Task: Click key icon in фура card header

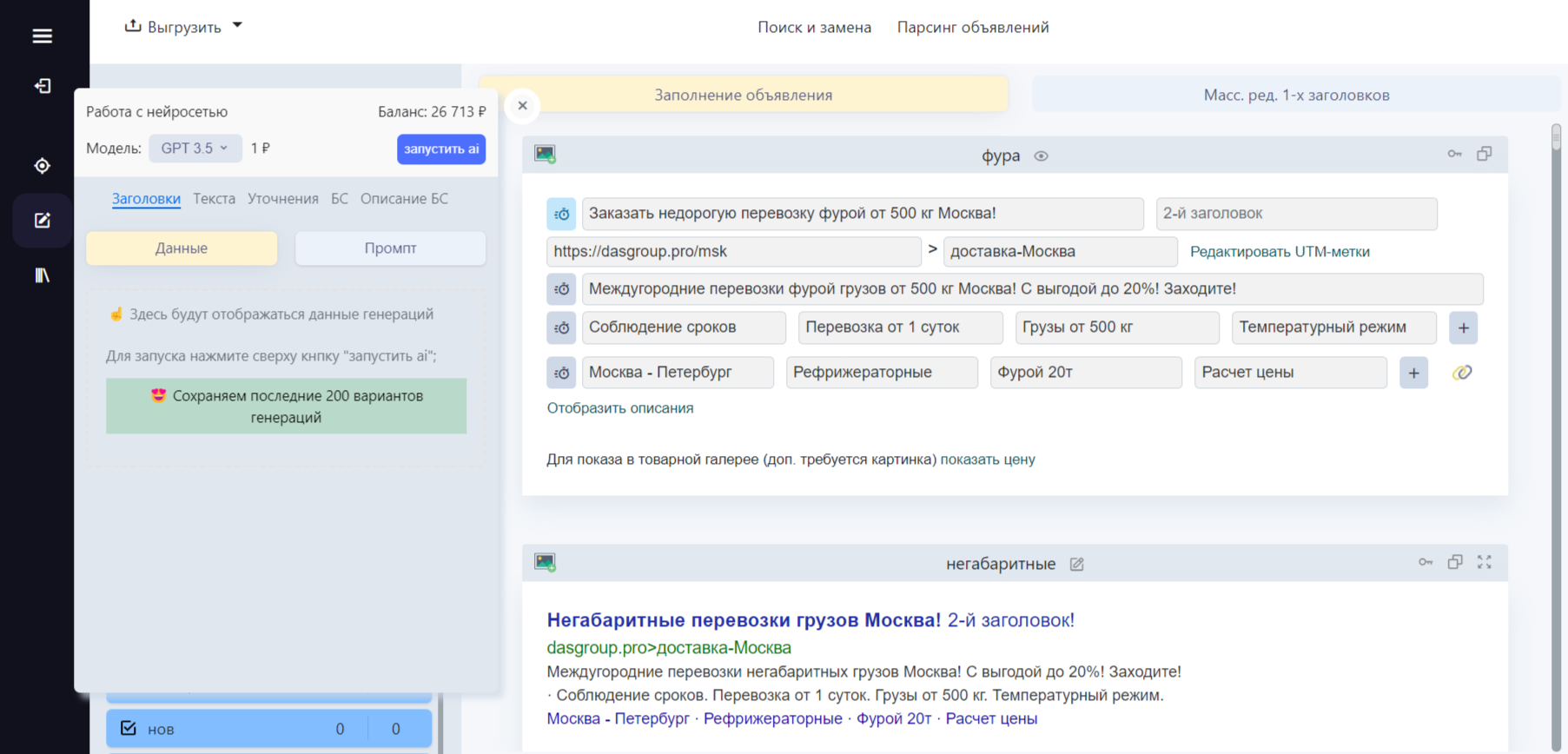Action: click(1454, 154)
